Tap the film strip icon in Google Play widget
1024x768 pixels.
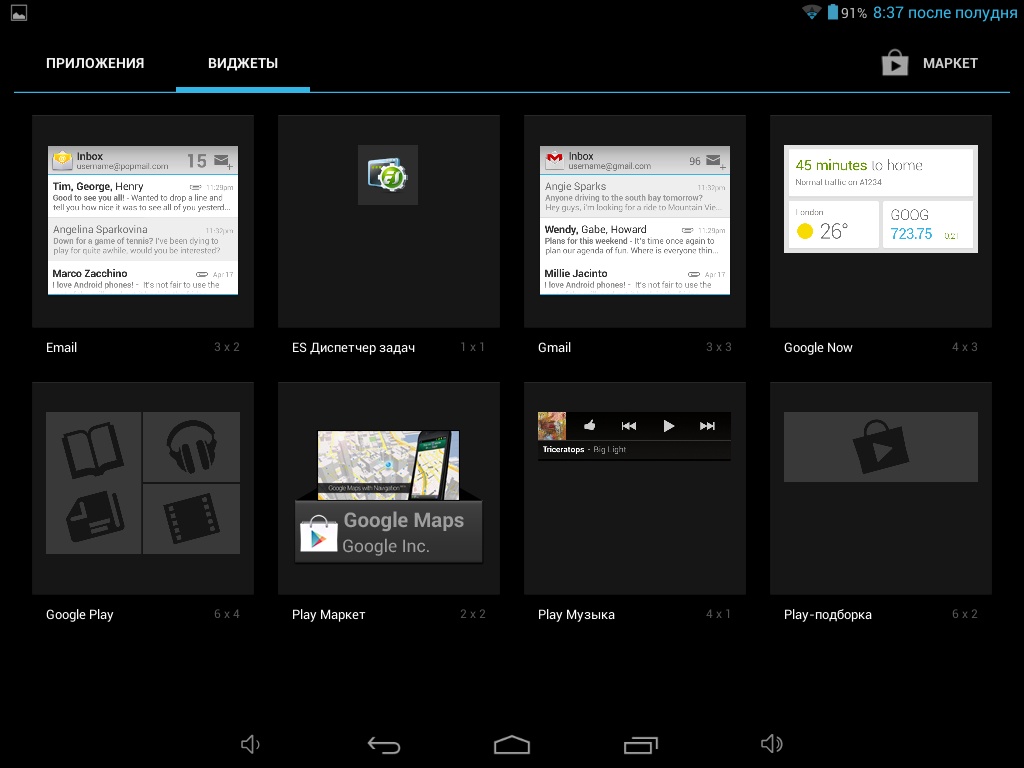click(191, 519)
